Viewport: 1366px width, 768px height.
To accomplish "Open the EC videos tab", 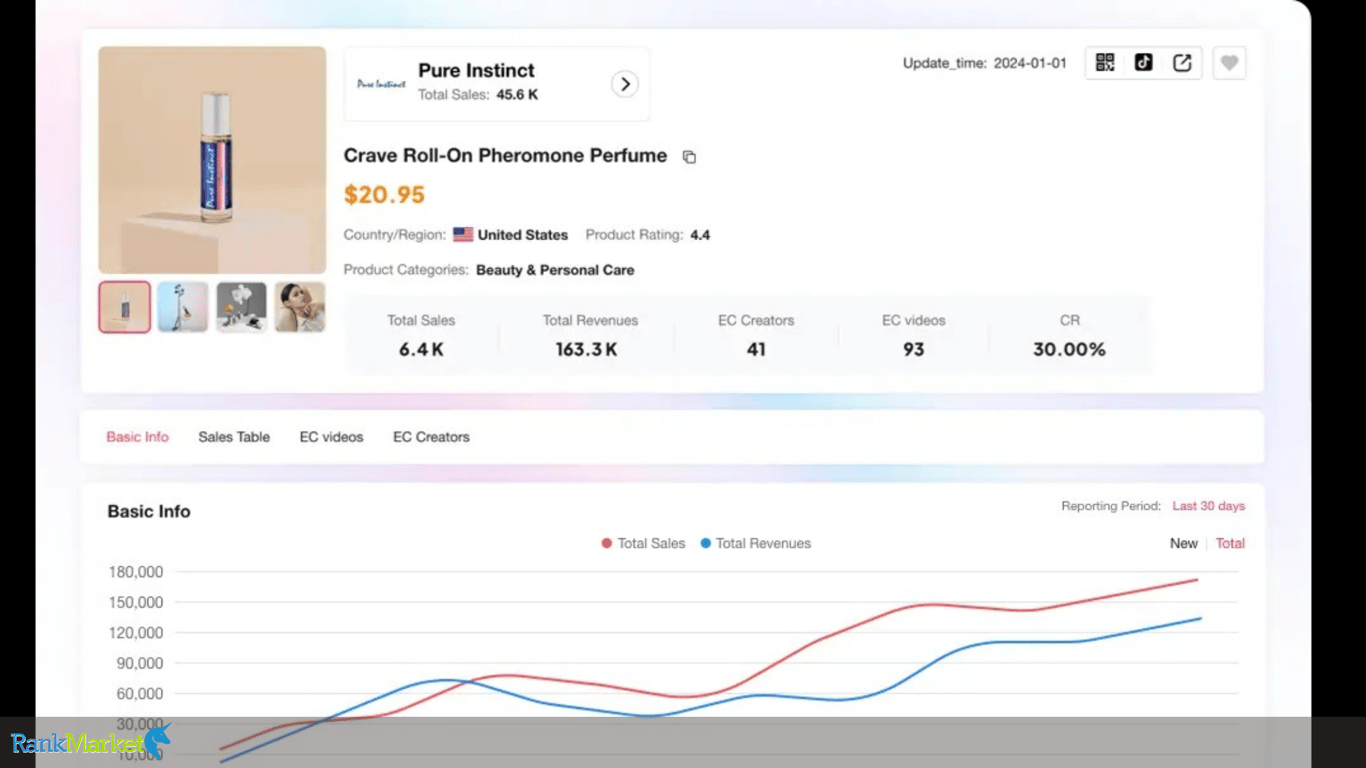I will pos(331,437).
